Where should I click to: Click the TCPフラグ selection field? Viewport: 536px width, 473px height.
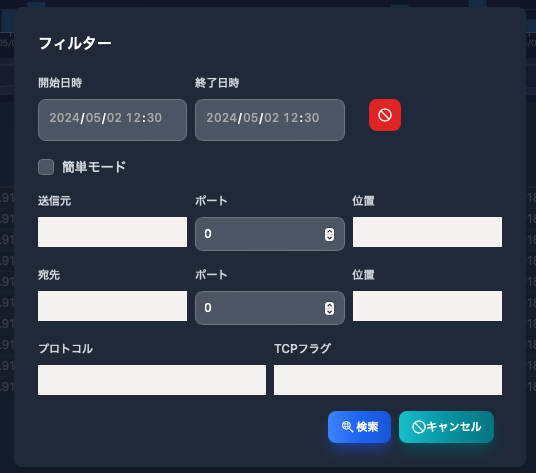(x=388, y=380)
